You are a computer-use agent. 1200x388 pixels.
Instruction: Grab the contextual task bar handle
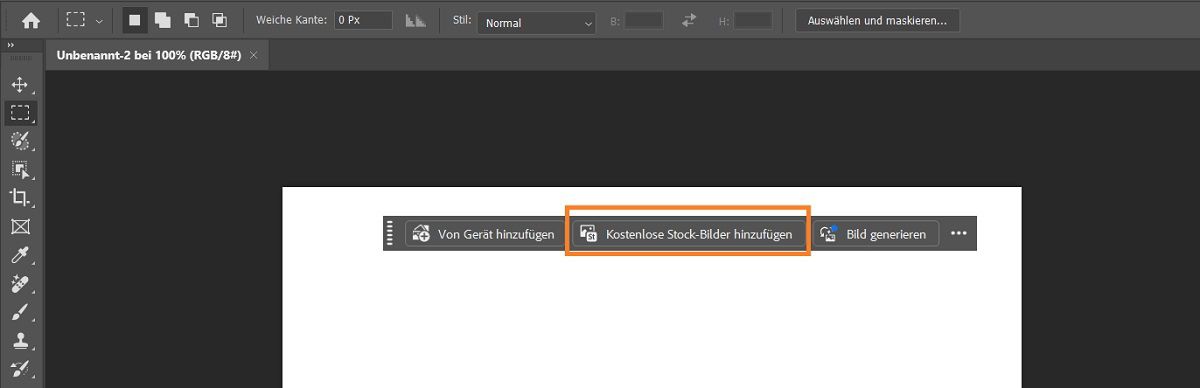pos(390,234)
